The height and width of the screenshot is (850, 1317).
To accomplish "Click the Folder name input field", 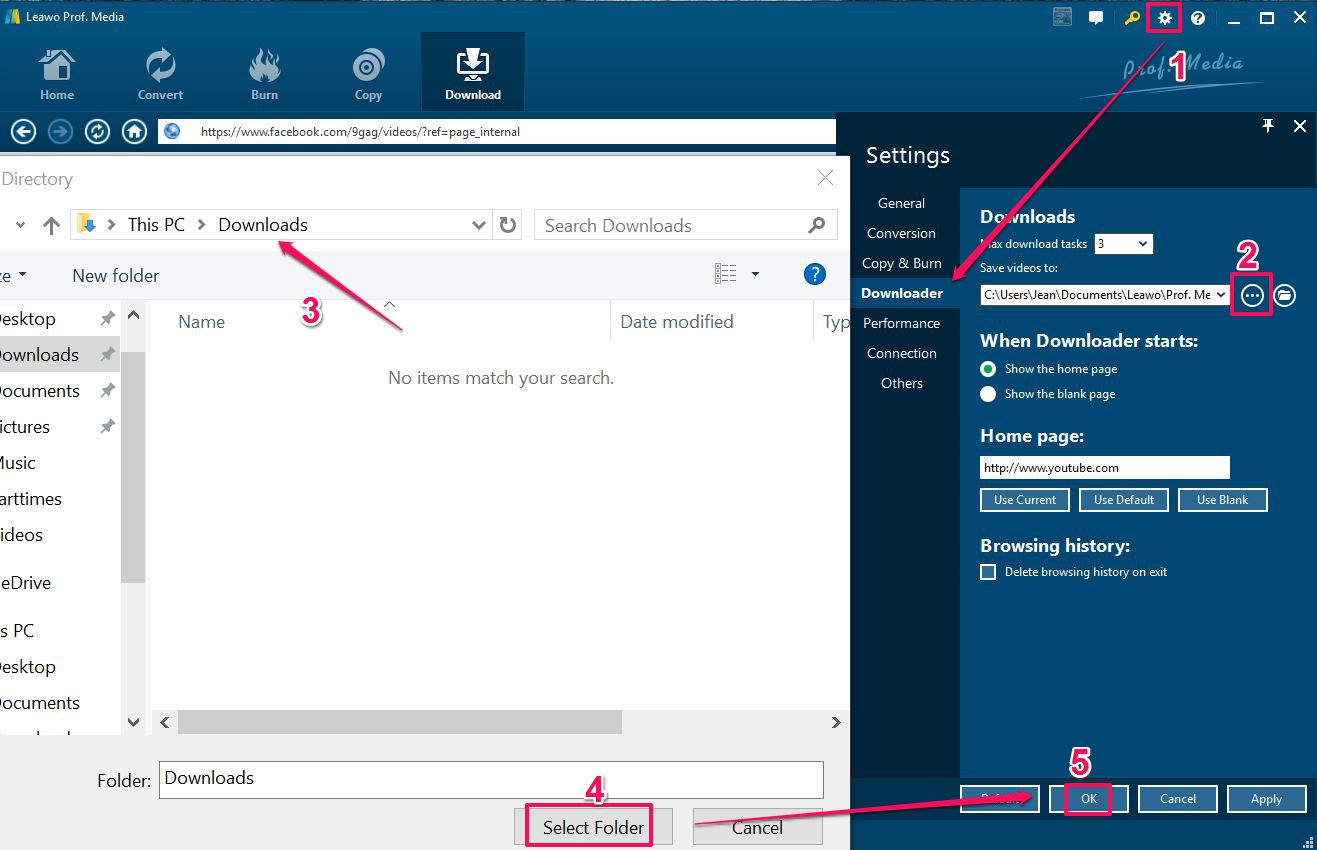I will pyautogui.click(x=491, y=779).
